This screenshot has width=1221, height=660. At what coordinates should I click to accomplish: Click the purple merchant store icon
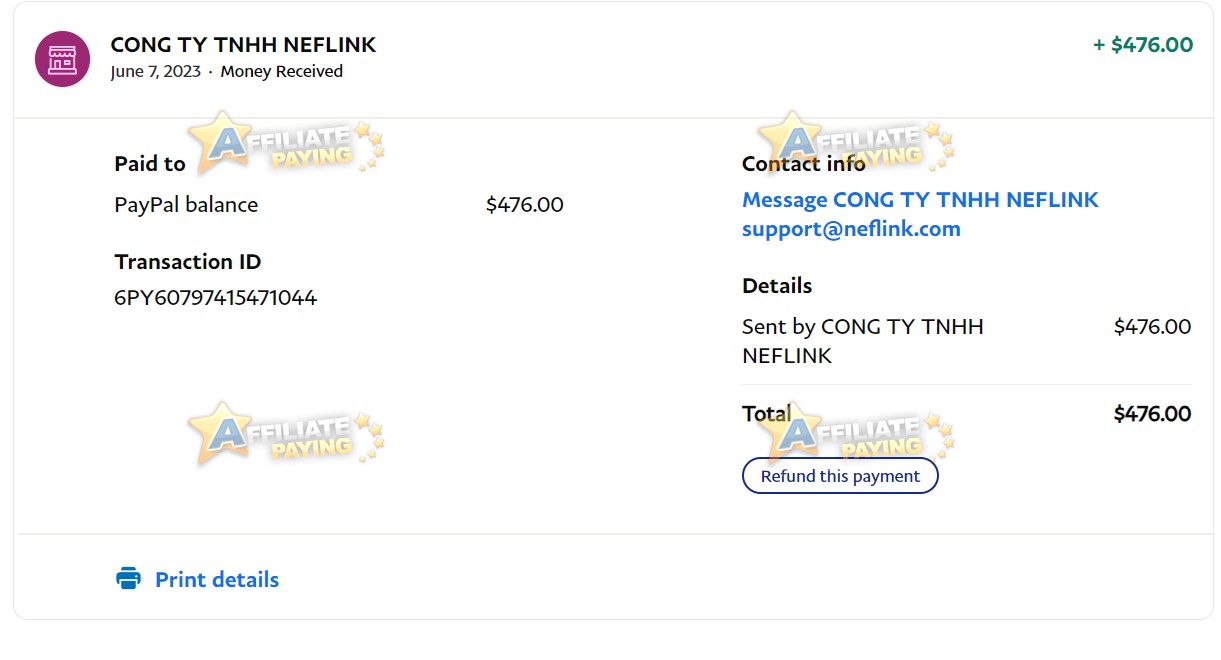click(x=63, y=59)
